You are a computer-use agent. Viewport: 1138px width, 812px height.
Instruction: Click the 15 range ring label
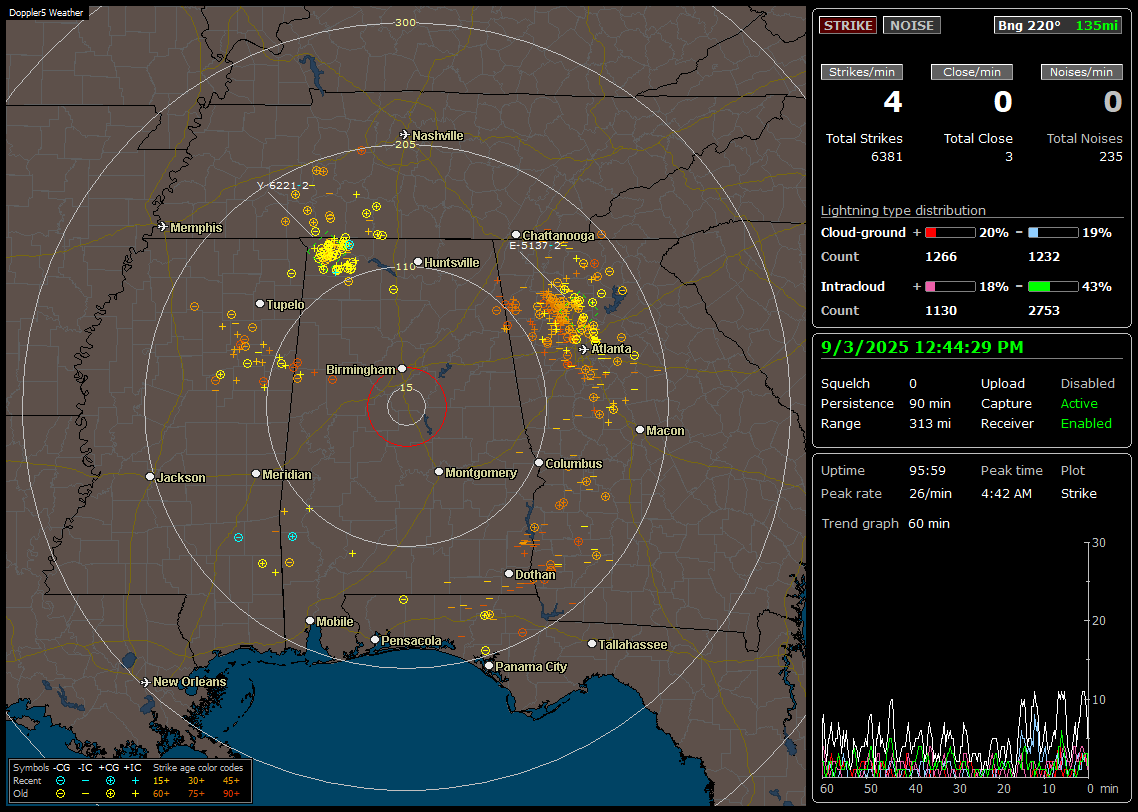pyautogui.click(x=406, y=387)
